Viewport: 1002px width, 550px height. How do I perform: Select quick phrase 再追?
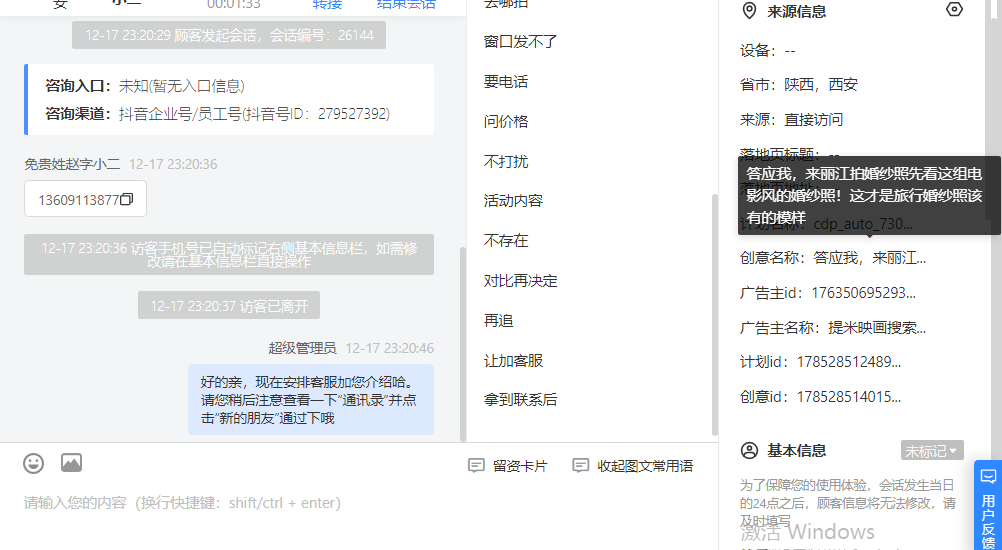[498, 320]
